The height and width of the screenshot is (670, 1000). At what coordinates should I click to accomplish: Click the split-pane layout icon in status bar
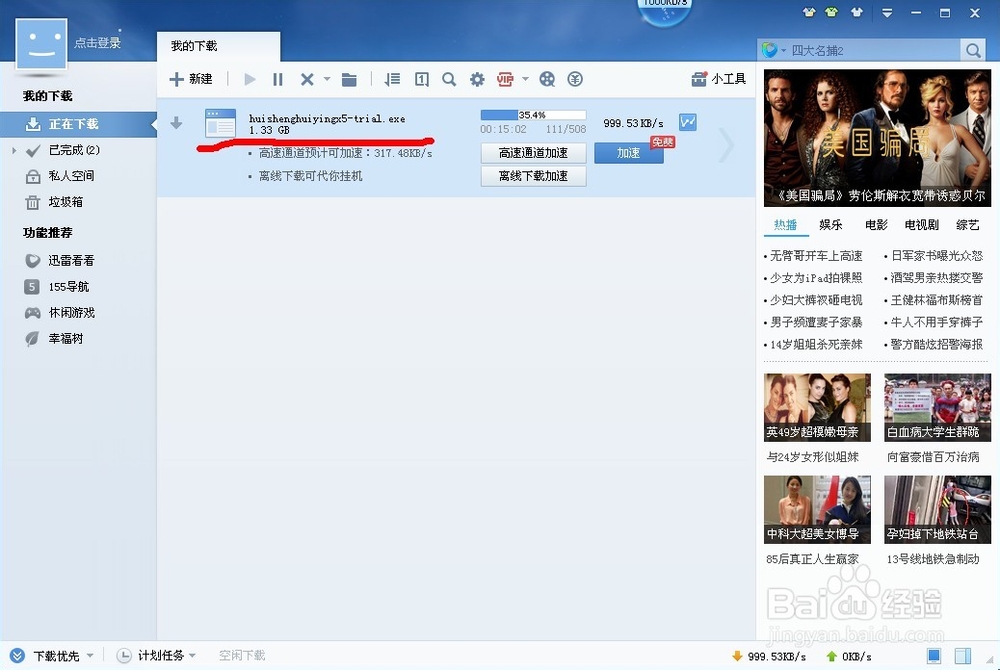[963, 656]
